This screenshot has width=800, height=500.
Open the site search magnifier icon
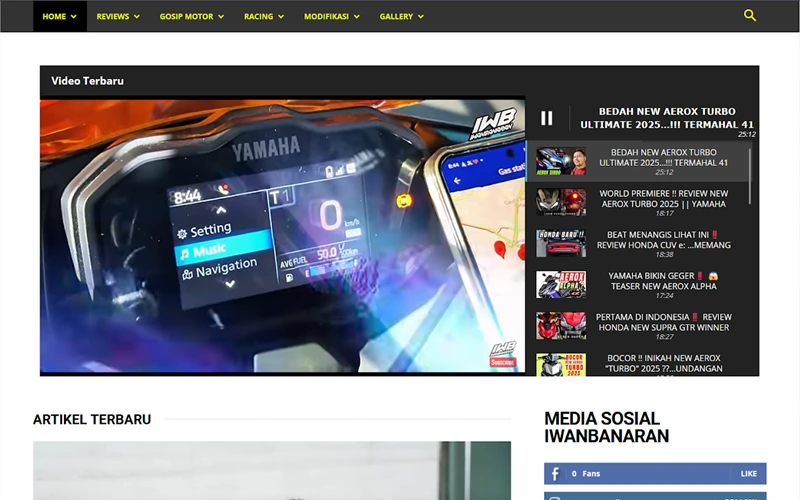(749, 15)
